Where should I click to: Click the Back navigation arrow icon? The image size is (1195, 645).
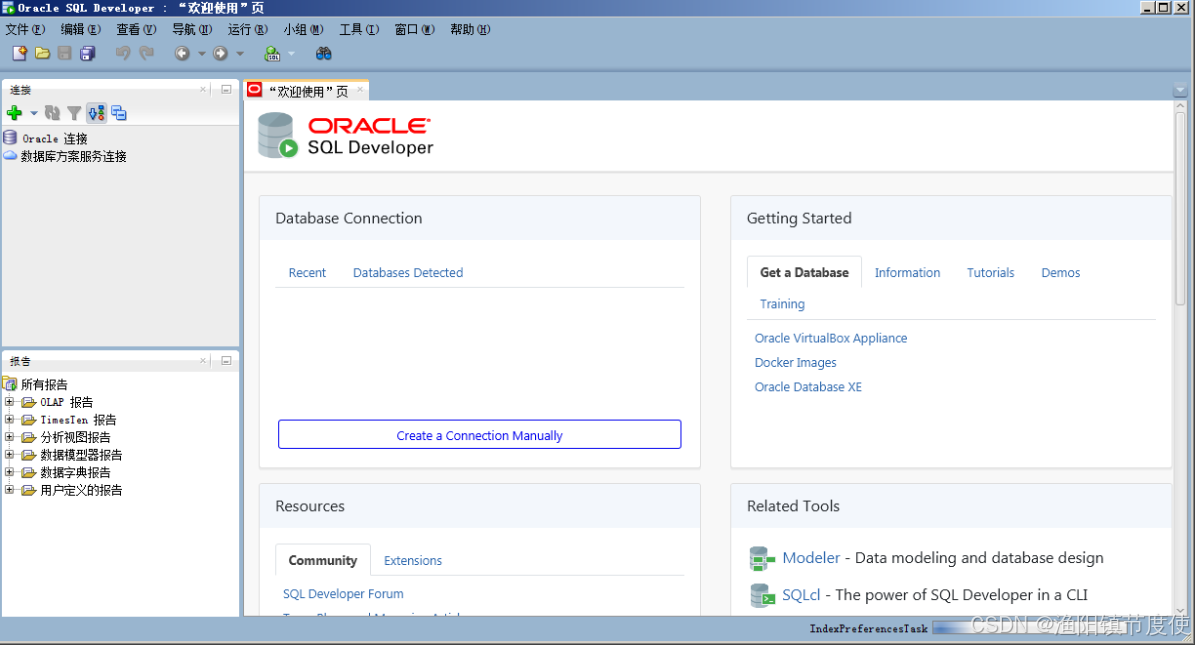[182, 53]
